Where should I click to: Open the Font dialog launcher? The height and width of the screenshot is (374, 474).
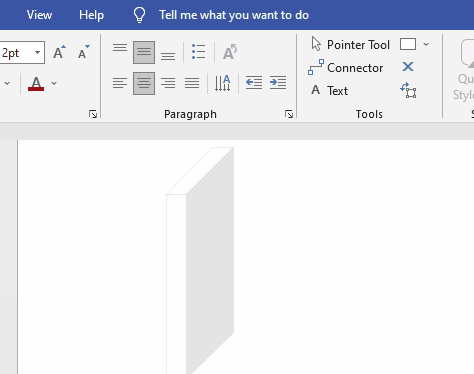(x=93, y=114)
